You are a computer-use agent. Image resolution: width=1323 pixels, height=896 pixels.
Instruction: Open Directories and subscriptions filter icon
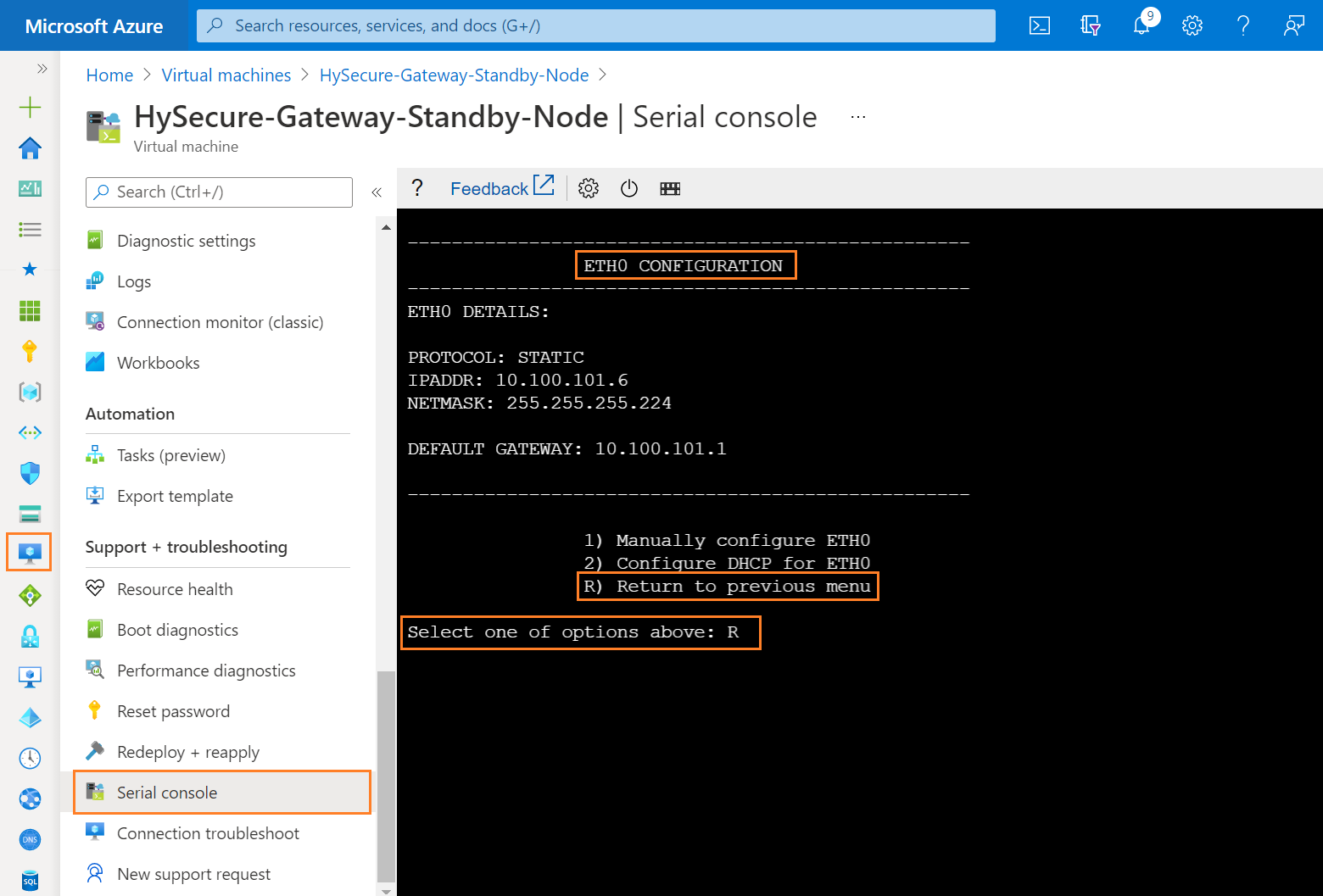(1091, 25)
